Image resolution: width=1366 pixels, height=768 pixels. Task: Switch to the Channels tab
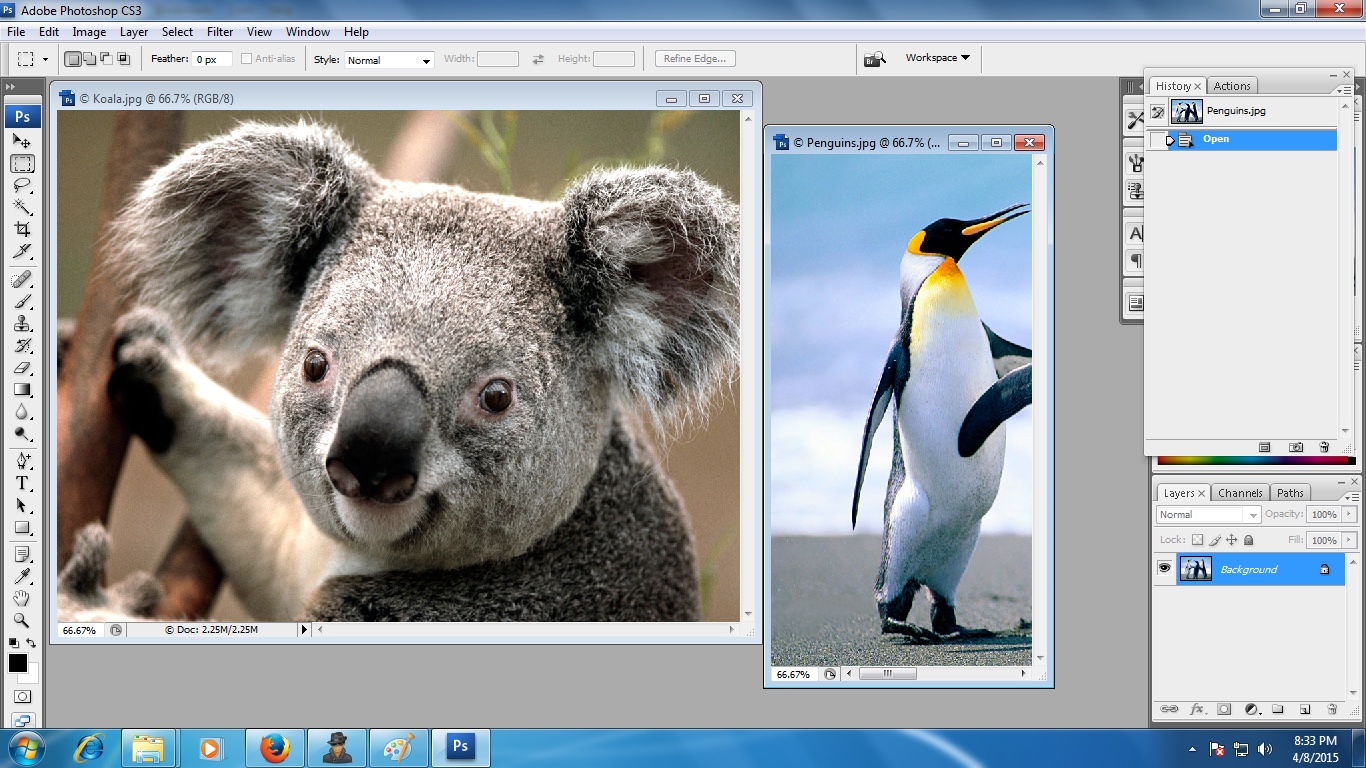(1240, 493)
